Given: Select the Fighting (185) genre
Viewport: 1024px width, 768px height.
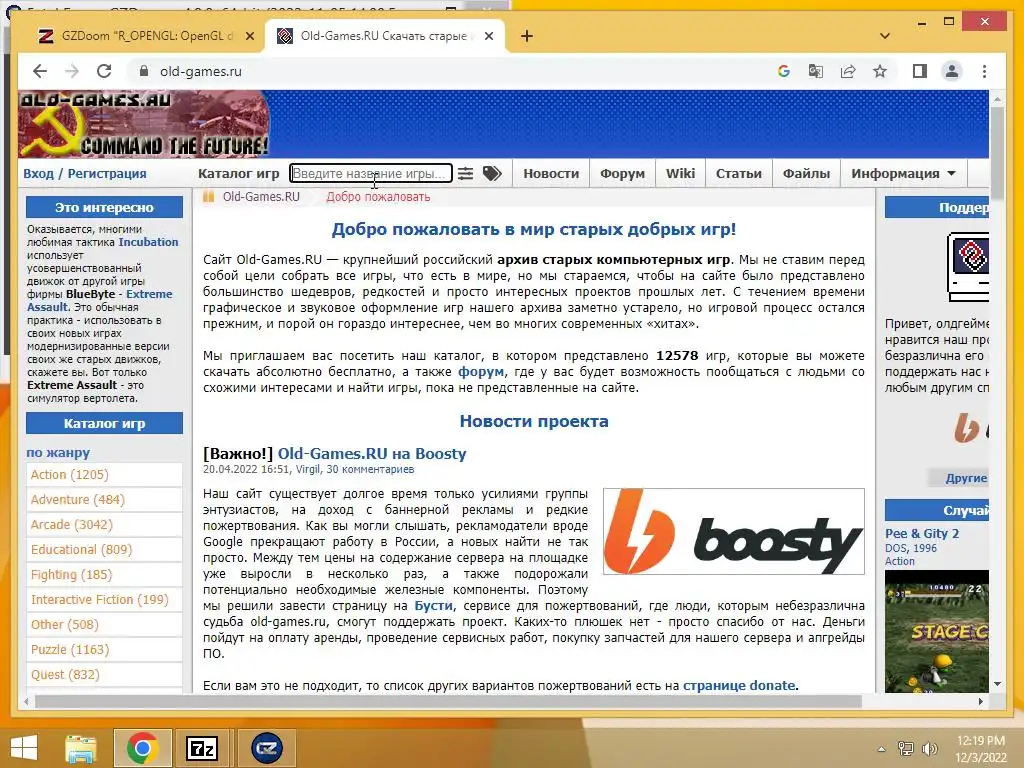Looking at the screenshot, I should click(72, 575).
